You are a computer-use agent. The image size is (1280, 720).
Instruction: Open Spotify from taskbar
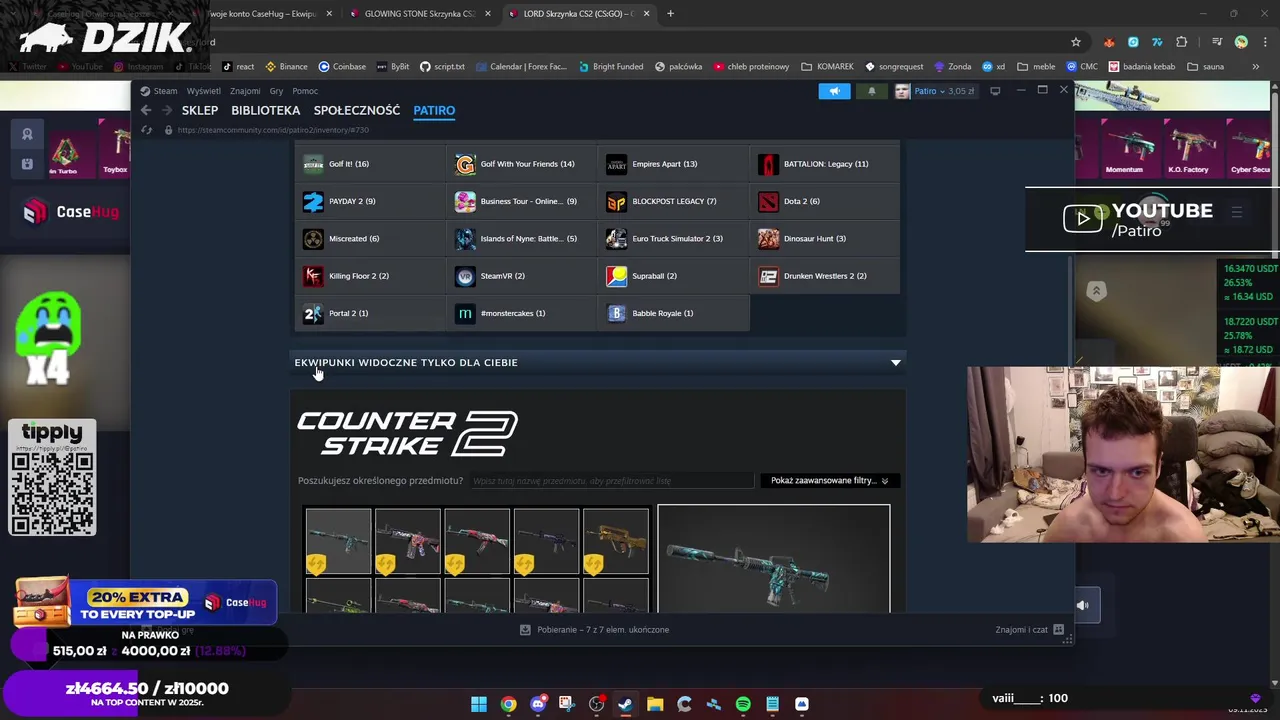[743, 704]
